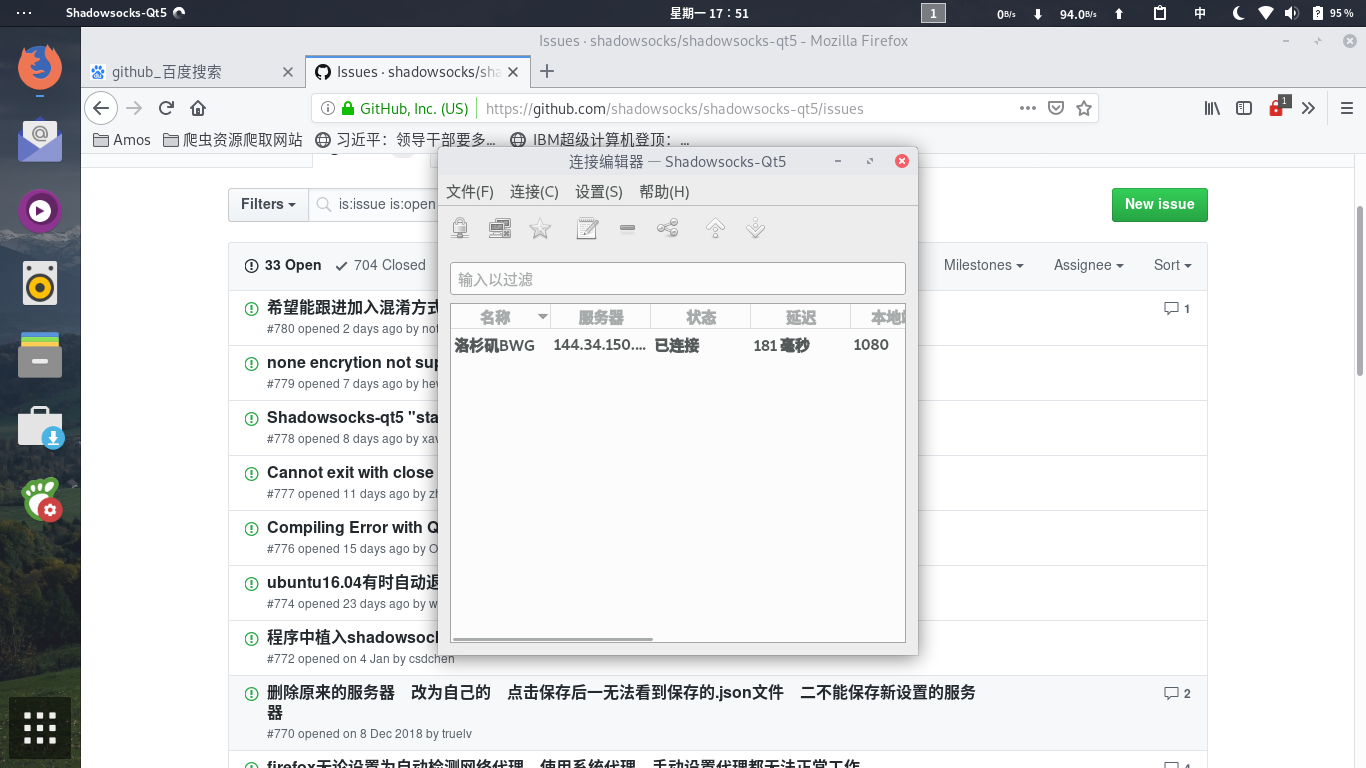Screen dimensions: 1366x768
Task: Click the green New issue button
Action: pyautogui.click(x=1160, y=204)
